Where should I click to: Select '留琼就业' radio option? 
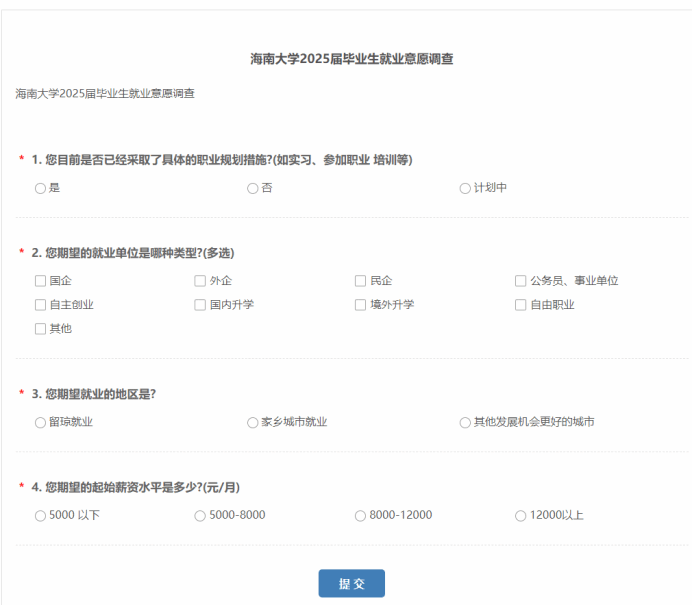[40, 422]
